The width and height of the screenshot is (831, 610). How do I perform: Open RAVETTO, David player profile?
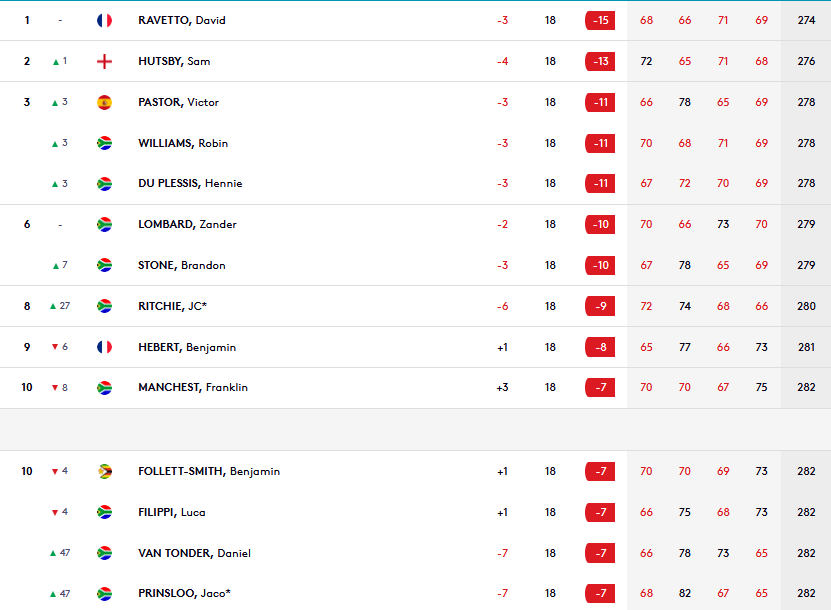pyautogui.click(x=182, y=20)
